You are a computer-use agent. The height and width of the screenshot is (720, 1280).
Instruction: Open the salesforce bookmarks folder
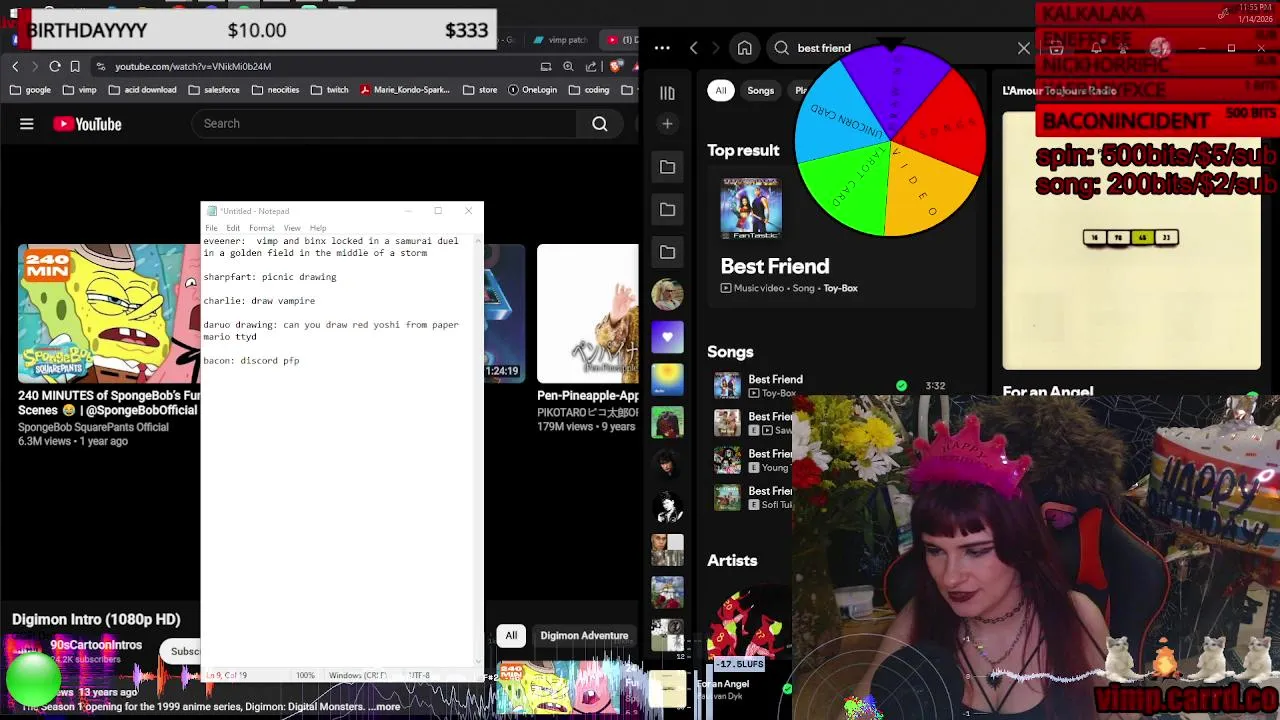click(213, 89)
